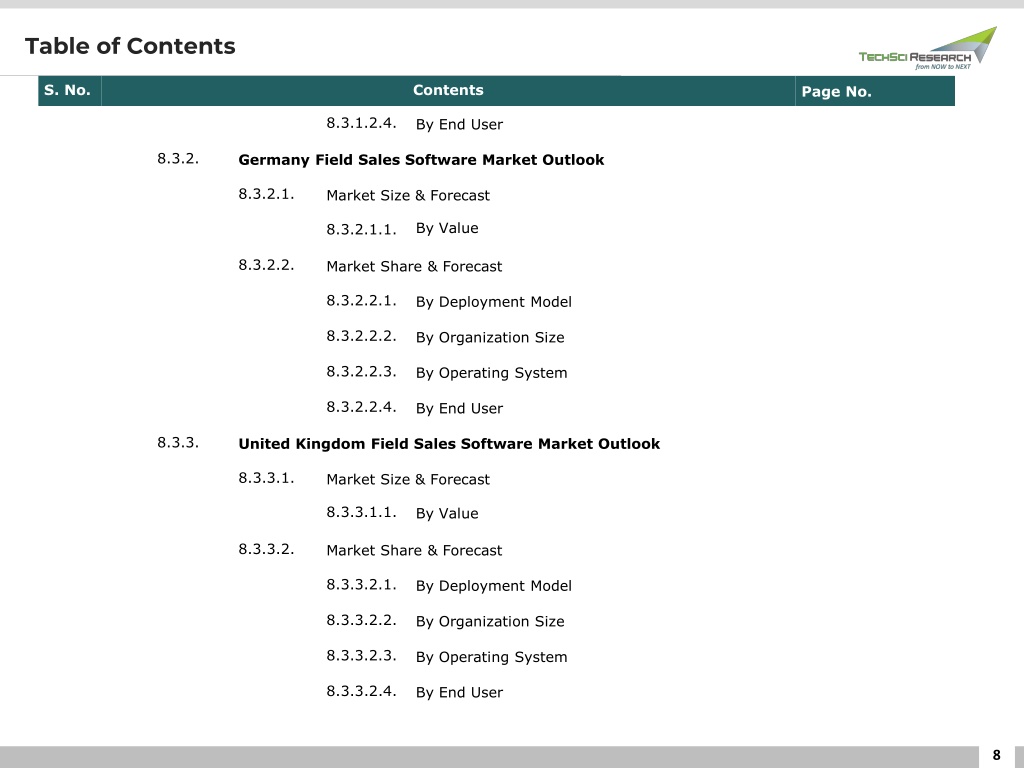
Task: Click "Market Size & Forecast" beside 8.3.2.1.
Action: point(408,195)
